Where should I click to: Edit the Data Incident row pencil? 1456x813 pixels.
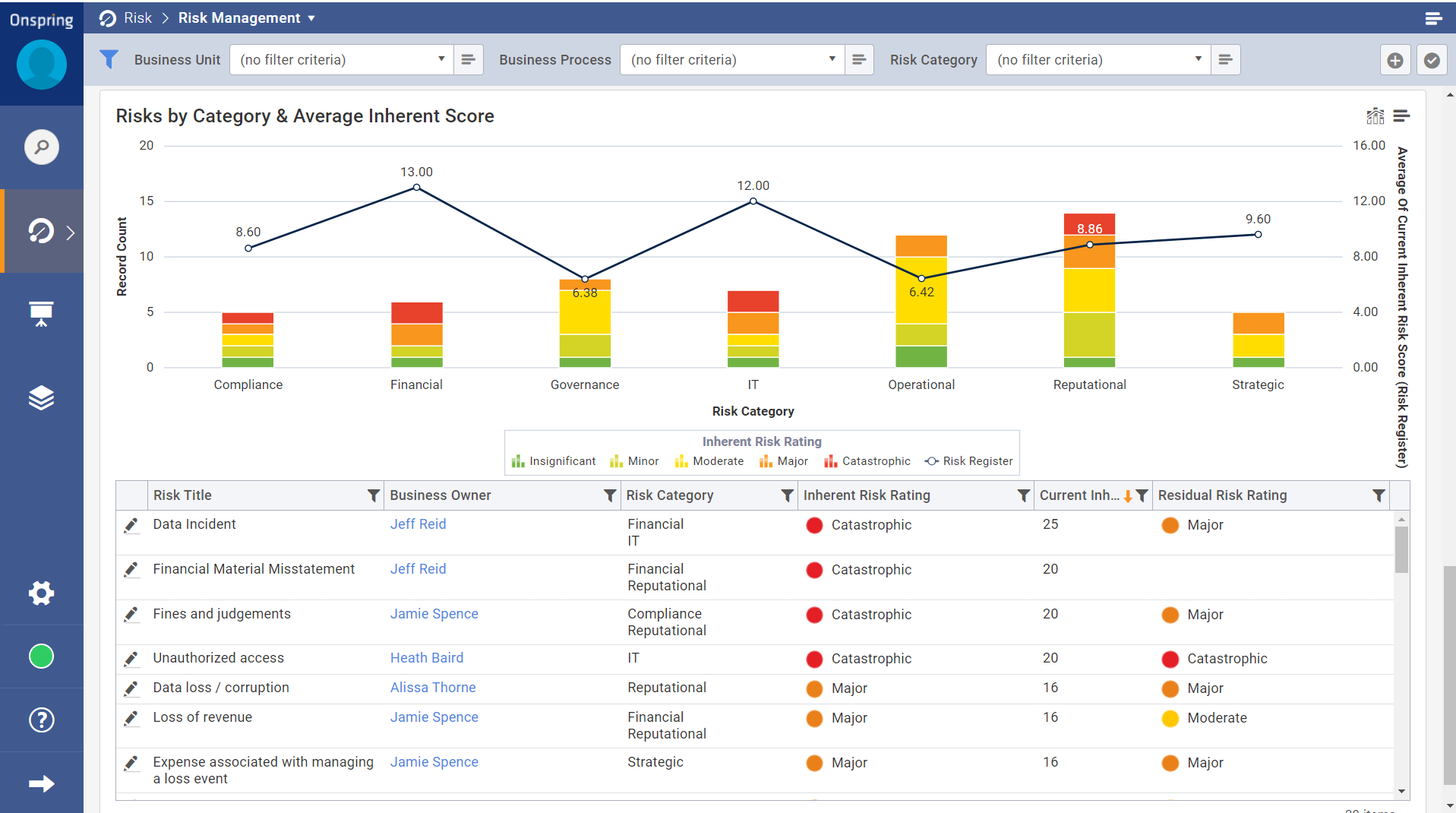click(131, 525)
